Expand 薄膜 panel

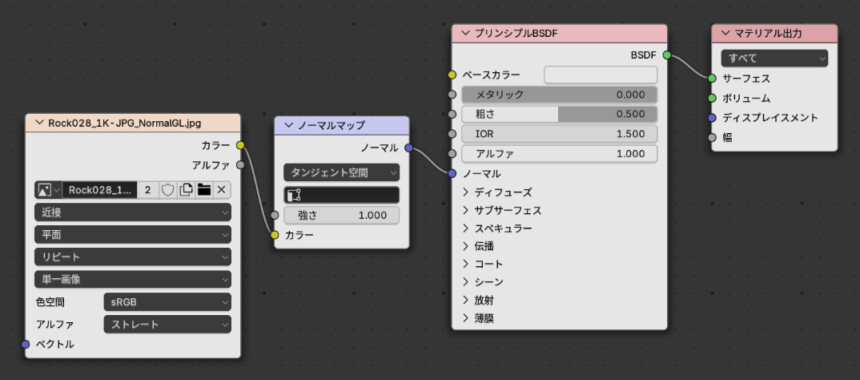point(466,318)
